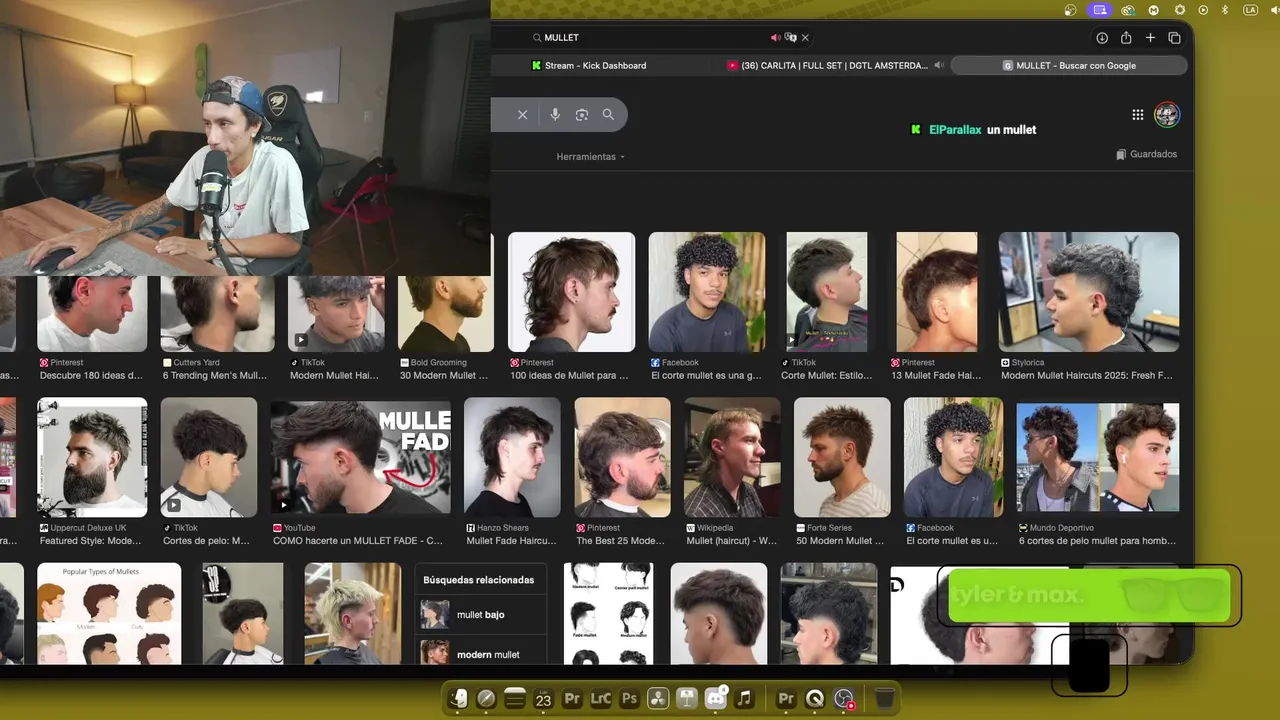Open Trash in the Dock
The width and height of the screenshot is (1280, 720).
885,699
